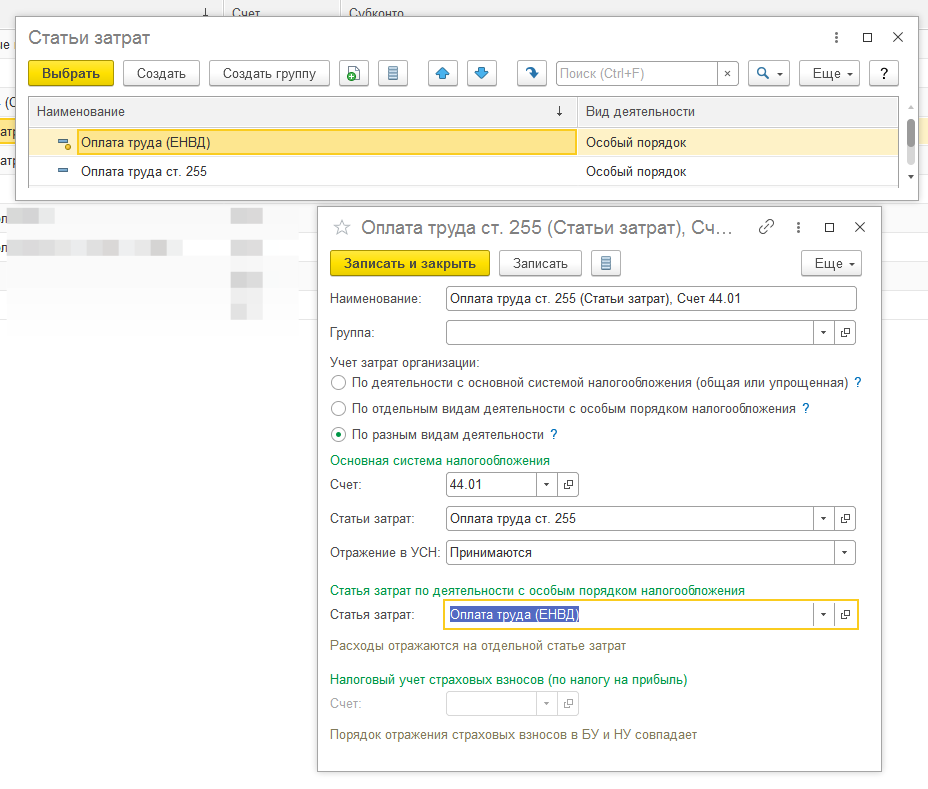Click the list report icon in the Статьи затрат toolbar
Screen dimensions: 928x789
[393, 73]
